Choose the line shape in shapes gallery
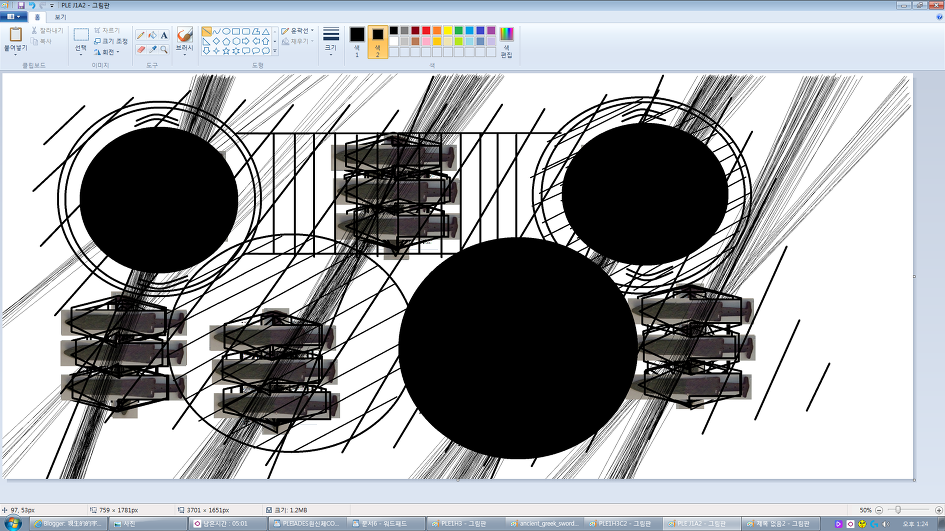Image resolution: width=945 pixels, height=531 pixels. pyautogui.click(x=206, y=31)
